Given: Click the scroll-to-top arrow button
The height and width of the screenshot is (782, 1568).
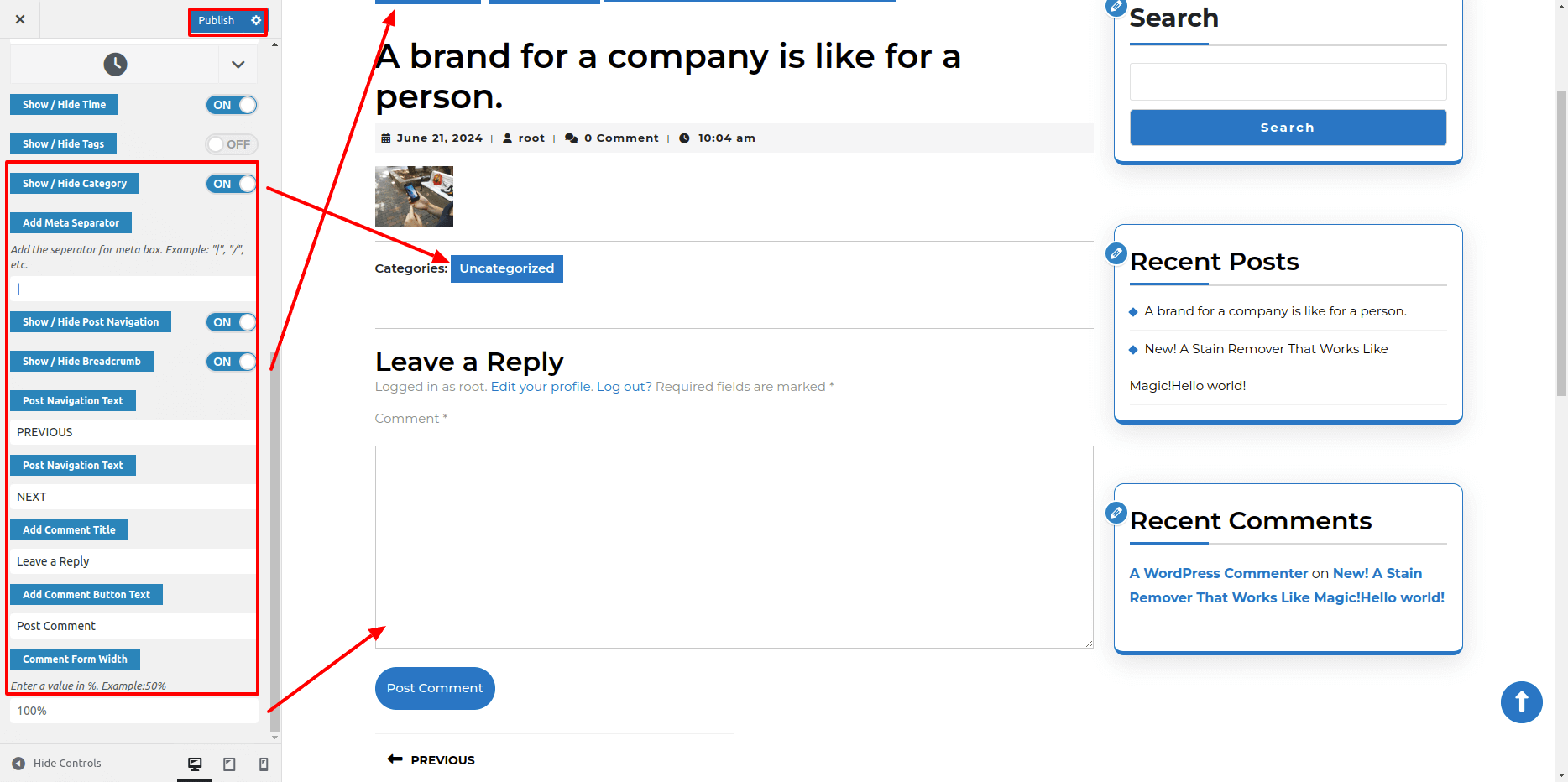Looking at the screenshot, I should (1521, 702).
